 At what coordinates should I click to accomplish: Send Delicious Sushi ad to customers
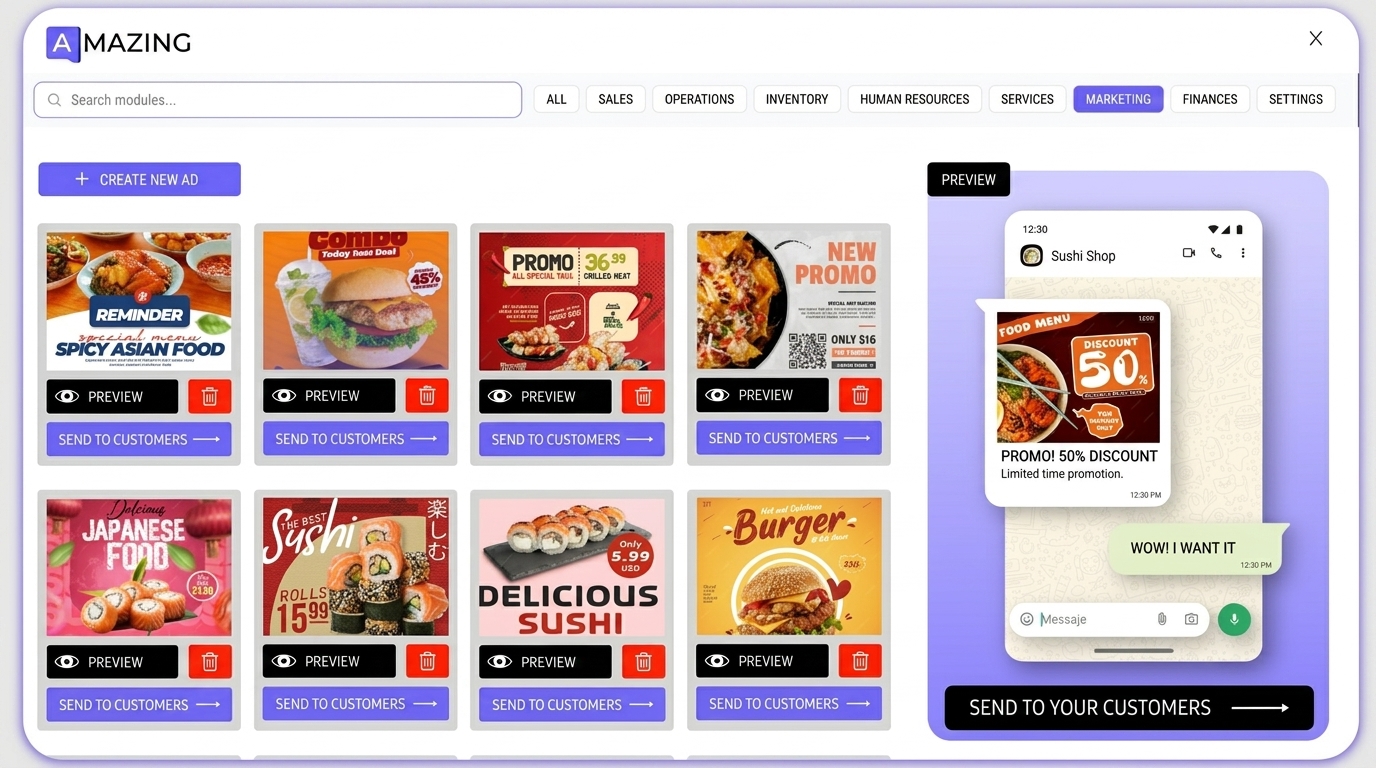click(572, 705)
